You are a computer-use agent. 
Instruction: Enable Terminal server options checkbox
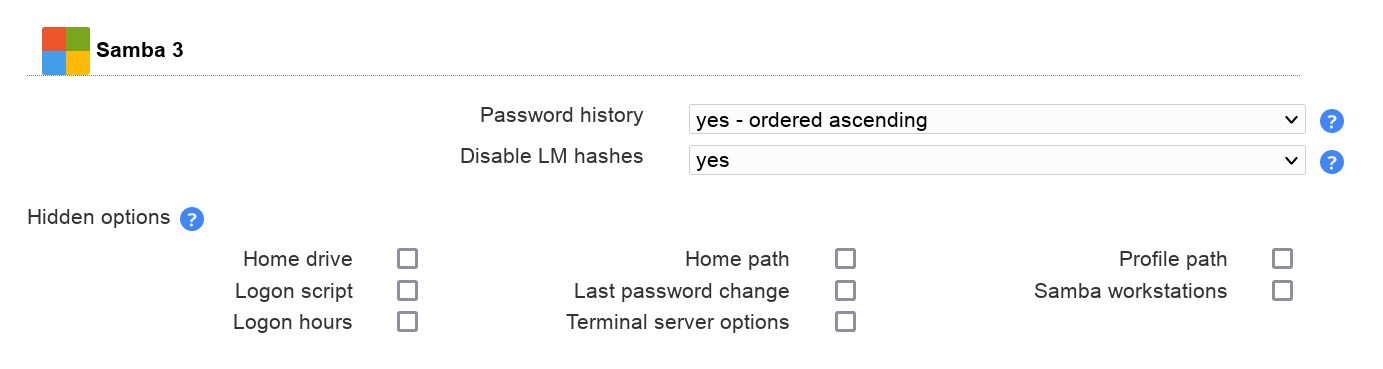point(845,322)
